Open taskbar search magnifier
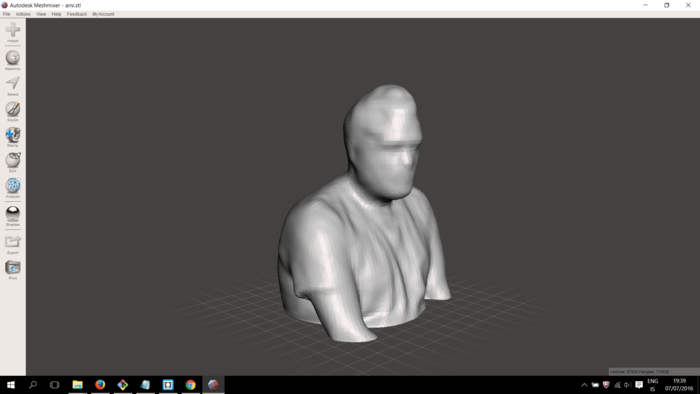 click(33, 385)
